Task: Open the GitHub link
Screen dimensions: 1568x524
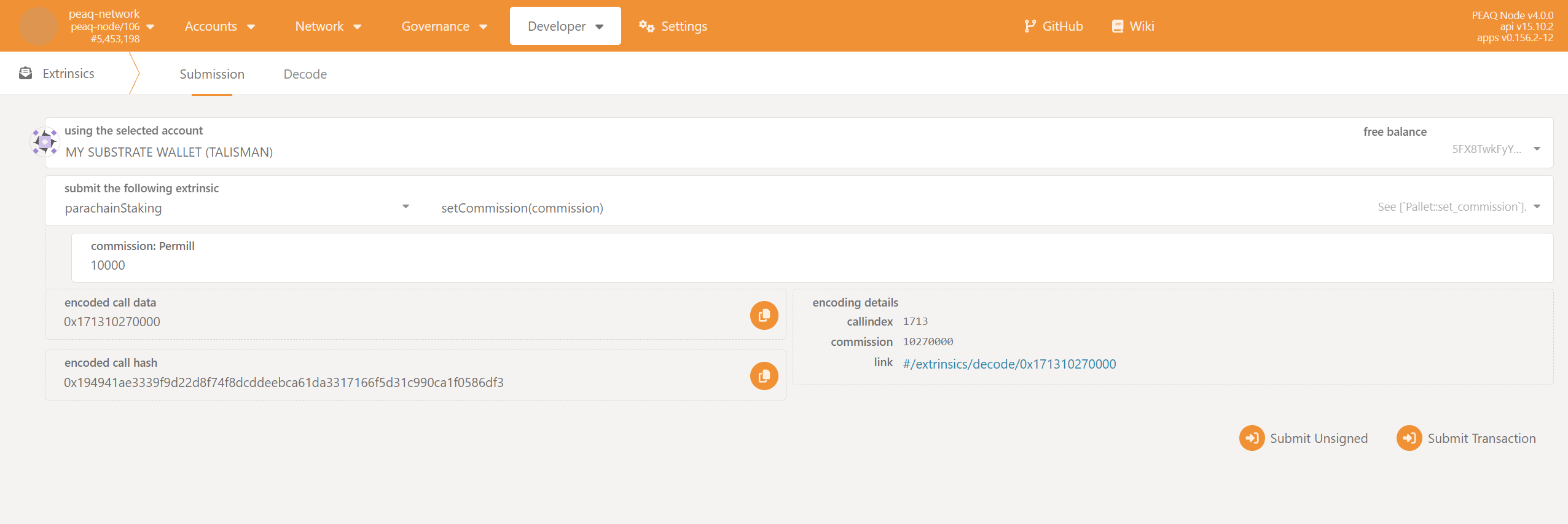Action: pyautogui.click(x=1053, y=26)
